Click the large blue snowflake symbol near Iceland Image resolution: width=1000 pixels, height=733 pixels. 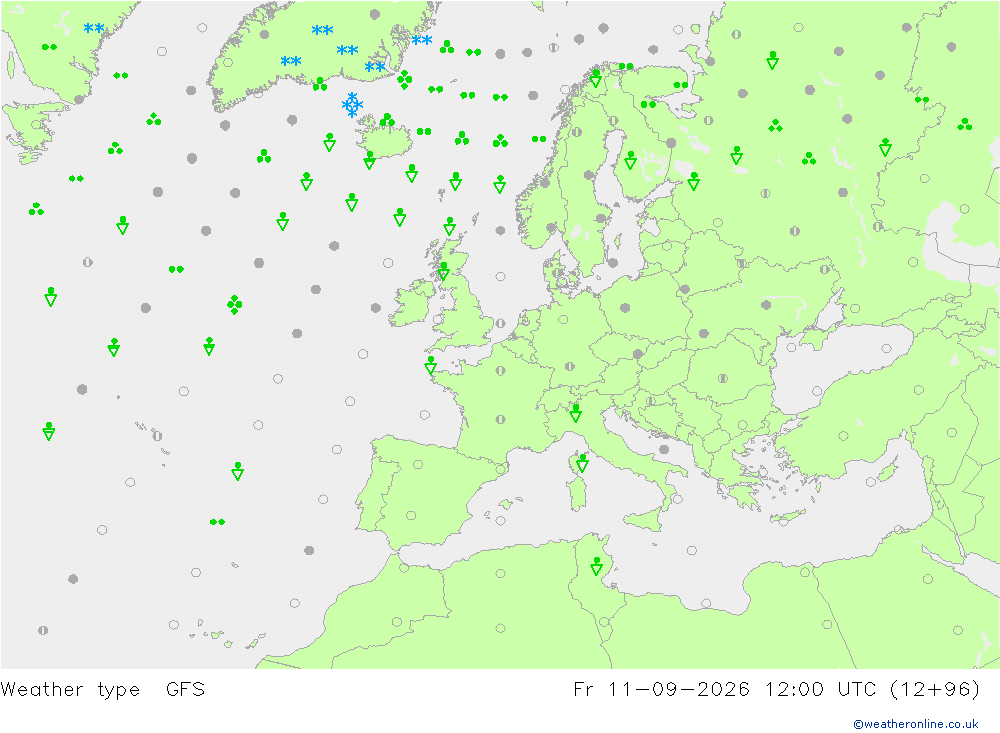point(352,105)
